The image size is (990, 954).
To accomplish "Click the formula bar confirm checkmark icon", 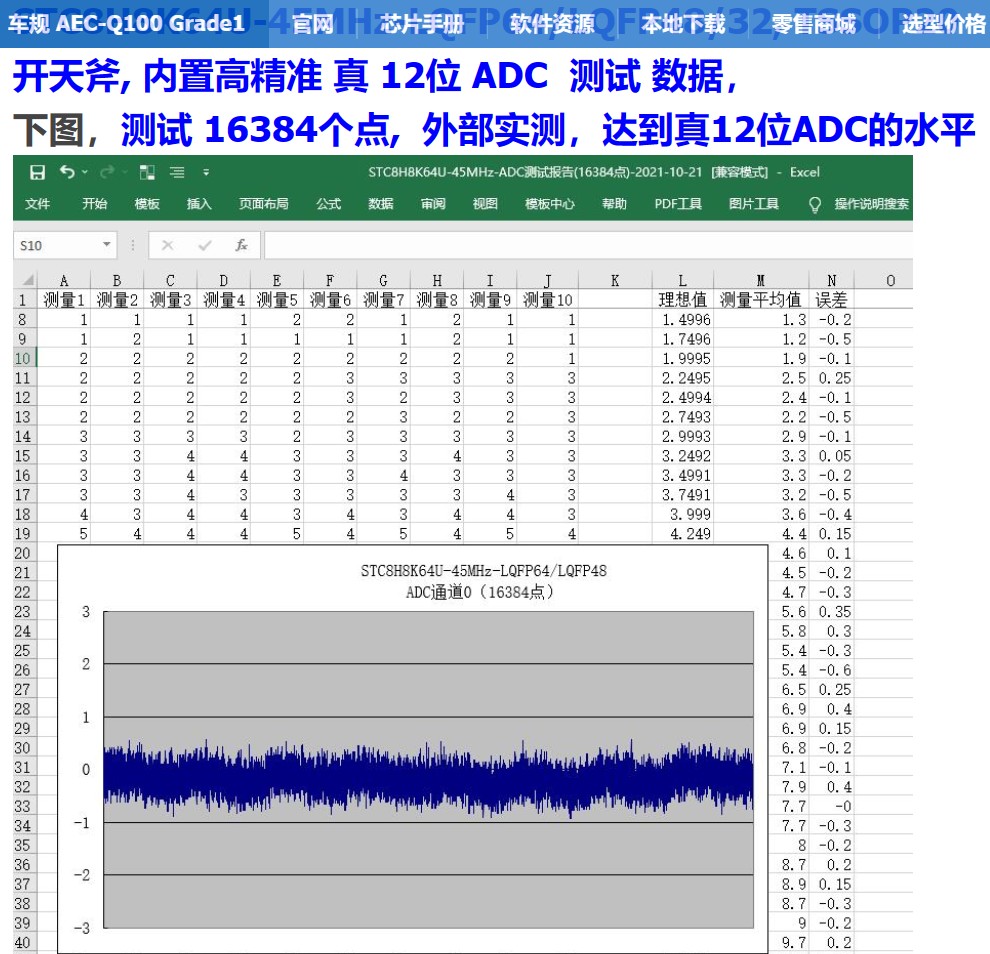I will pyautogui.click(x=205, y=245).
